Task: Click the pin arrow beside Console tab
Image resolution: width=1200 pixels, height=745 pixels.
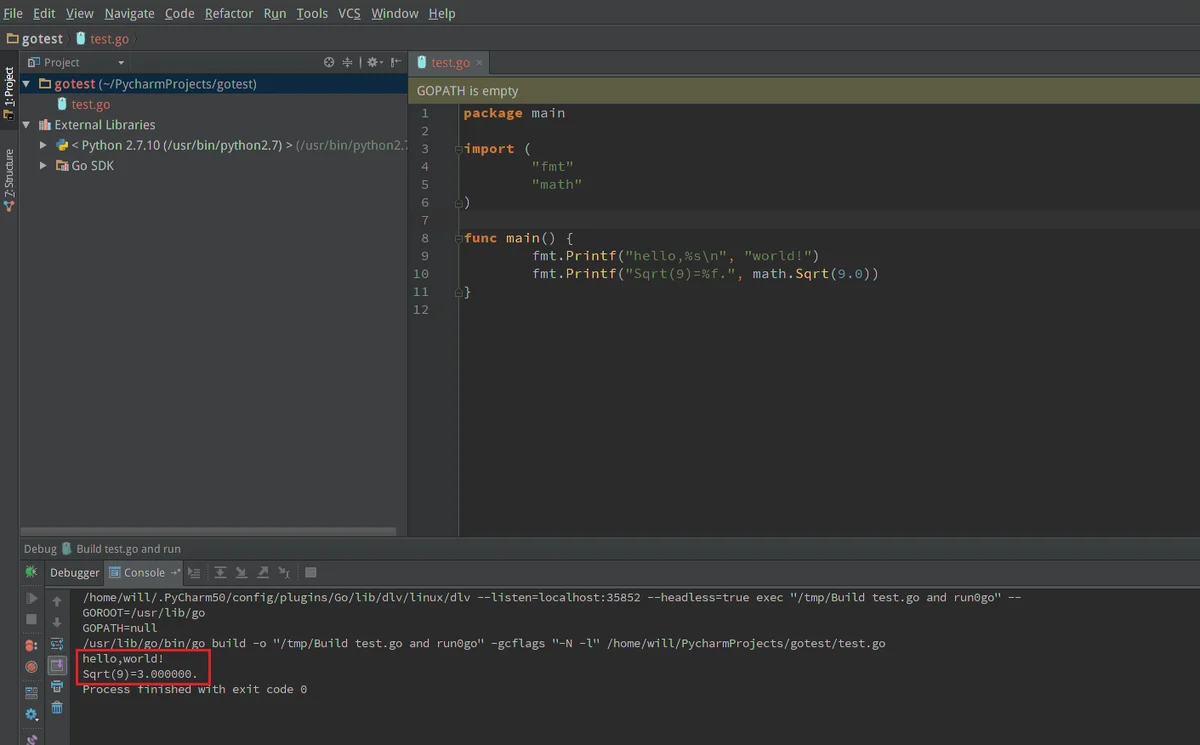Action: (175, 573)
